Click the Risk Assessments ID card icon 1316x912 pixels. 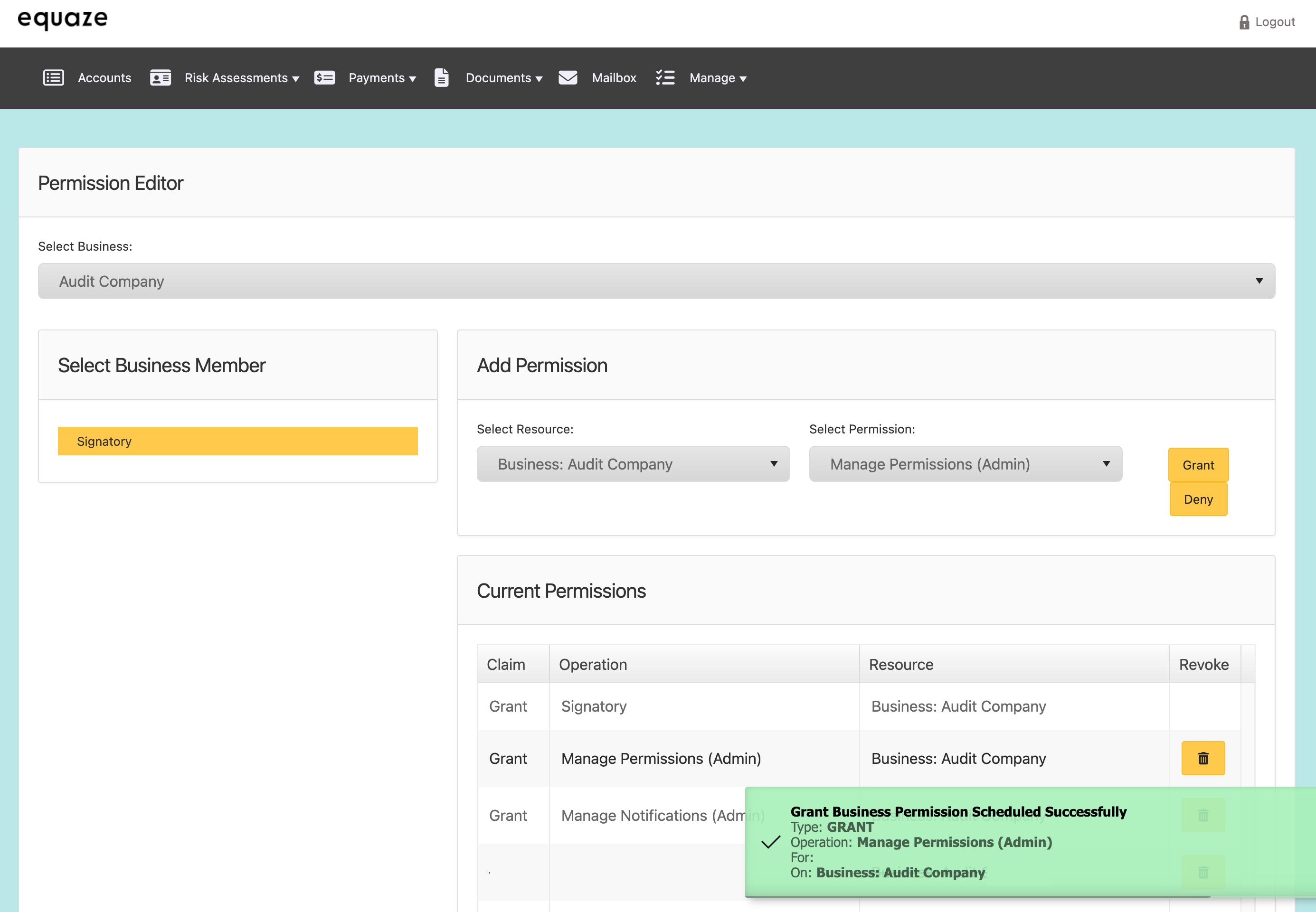160,78
